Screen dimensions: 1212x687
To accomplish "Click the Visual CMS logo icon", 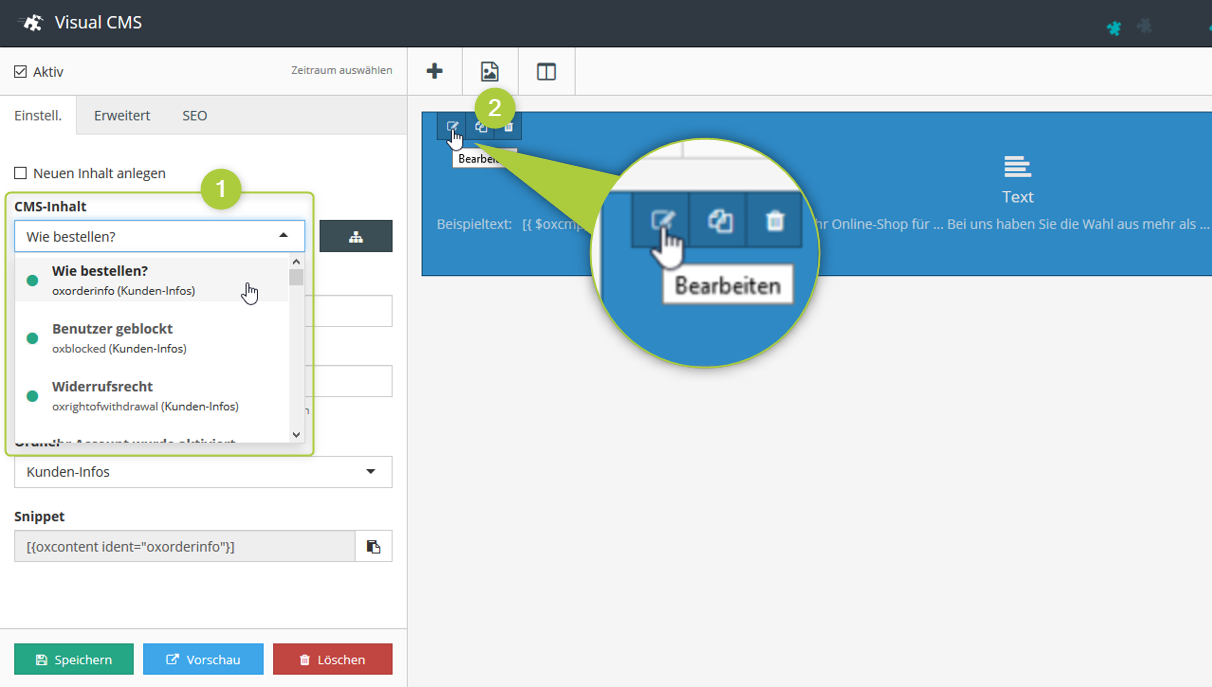I will point(32,22).
